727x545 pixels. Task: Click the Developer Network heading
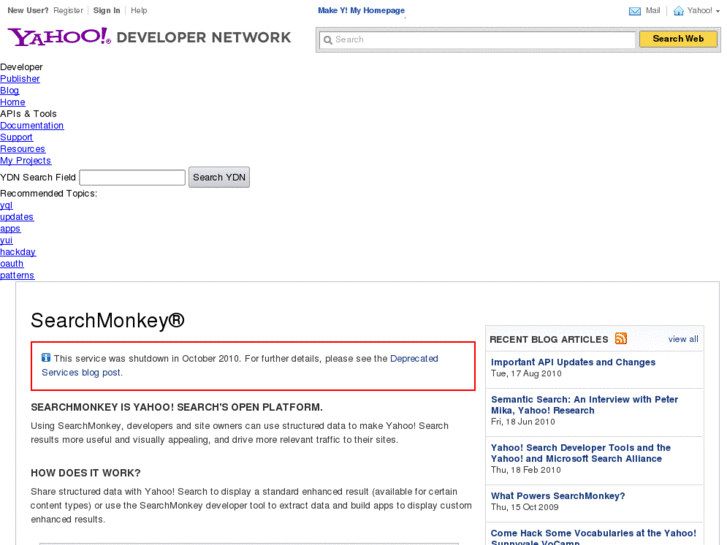tap(204, 38)
